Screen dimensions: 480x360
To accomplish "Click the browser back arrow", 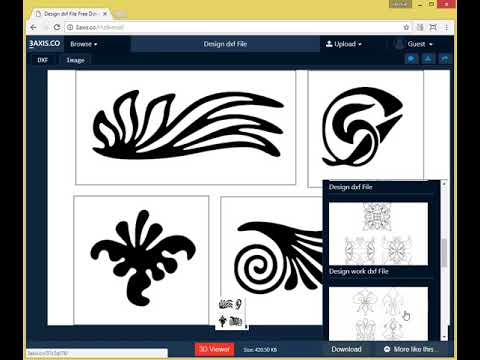I will pos(34,27).
